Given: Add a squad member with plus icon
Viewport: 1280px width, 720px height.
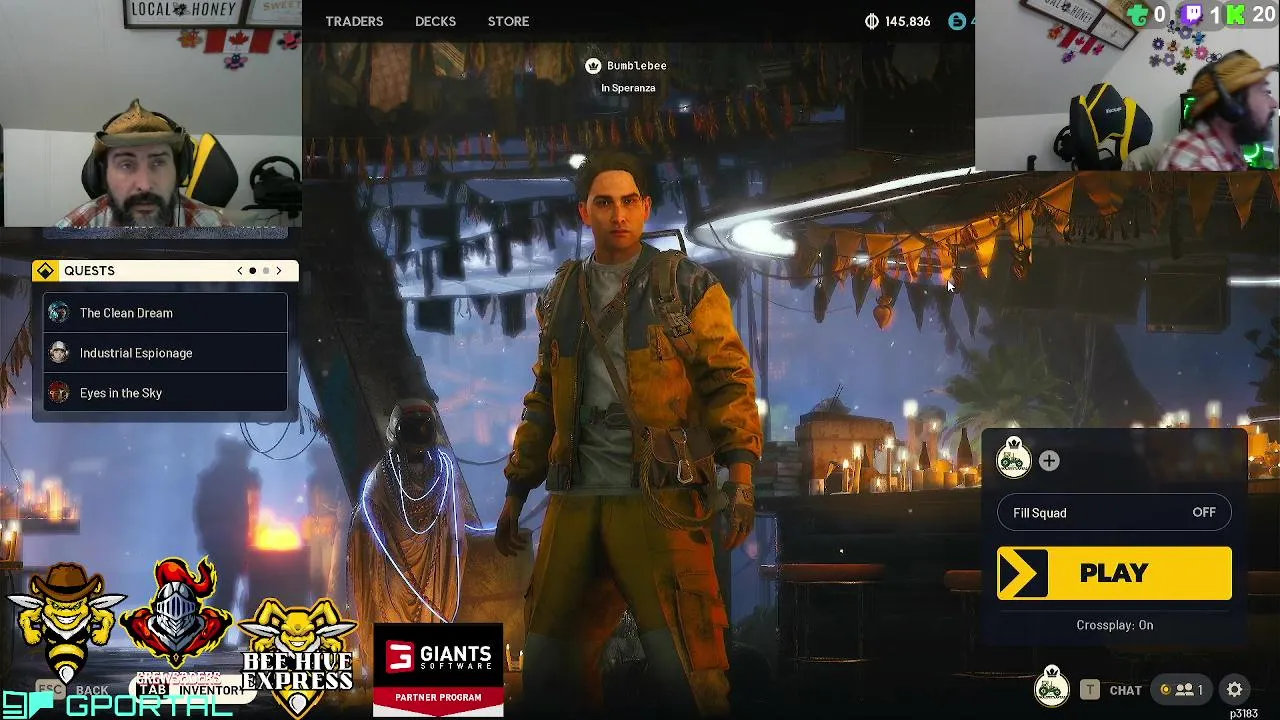Looking at the screenshot, I should 1049,461.
